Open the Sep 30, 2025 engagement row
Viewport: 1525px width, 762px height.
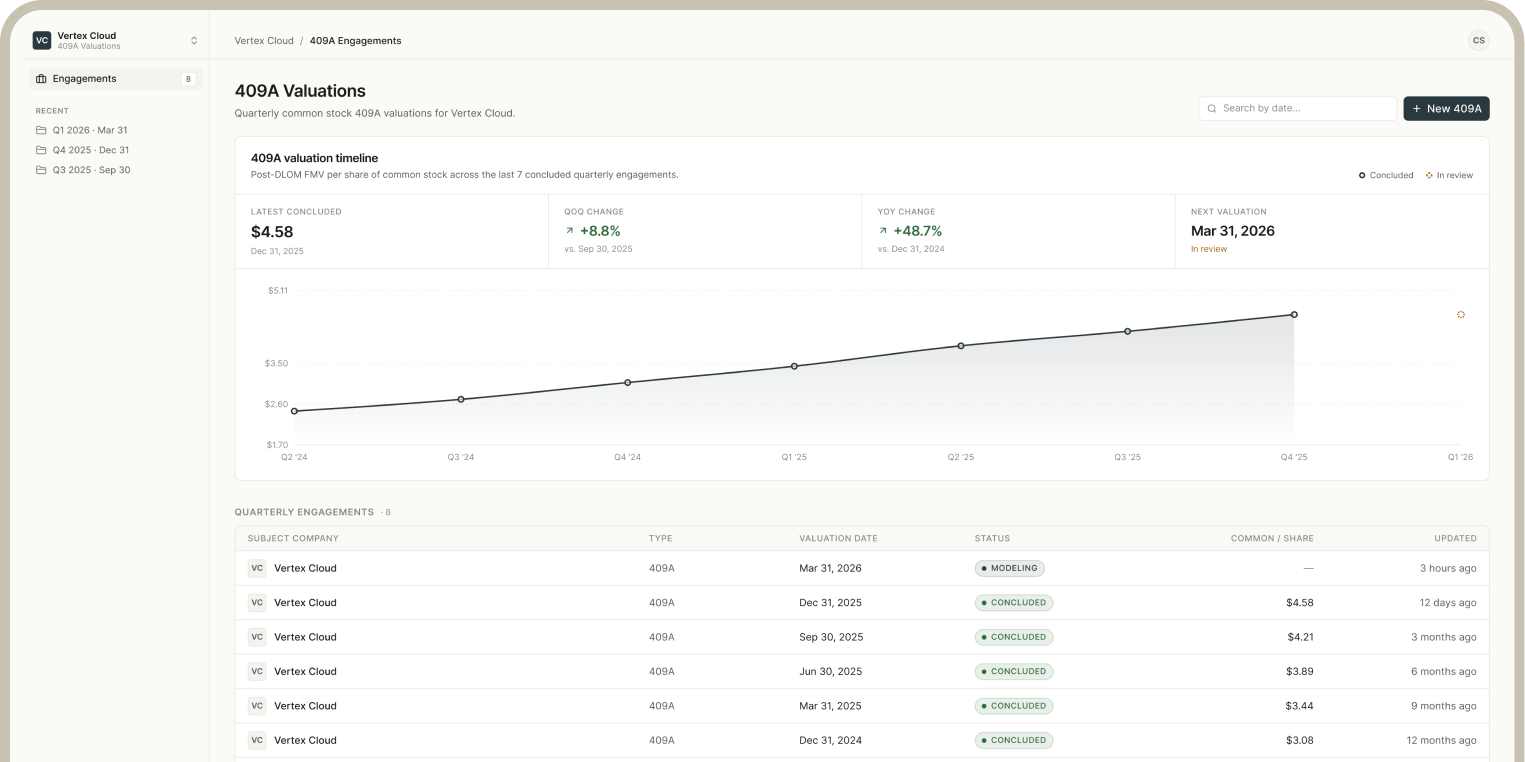[862, 637]
